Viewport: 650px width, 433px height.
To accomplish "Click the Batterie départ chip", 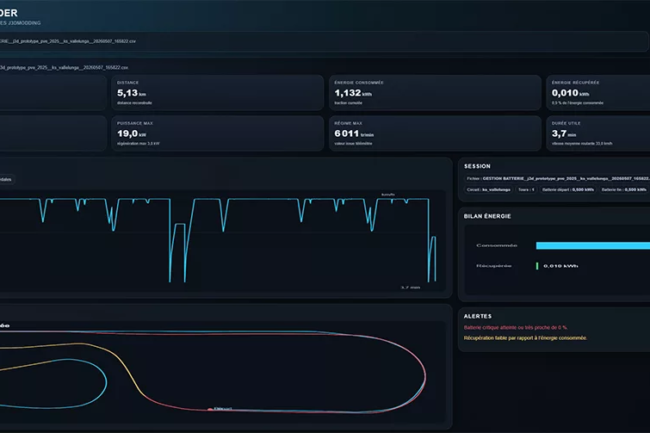I will pos(568,190).
